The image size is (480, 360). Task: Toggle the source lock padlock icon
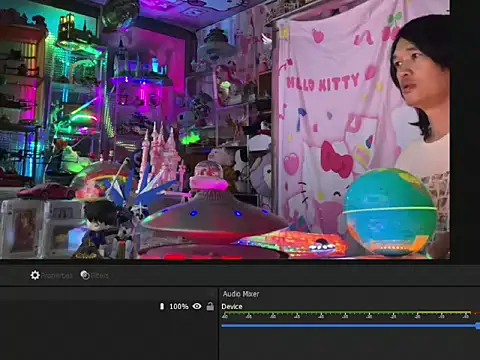click(x=210, y=306)
